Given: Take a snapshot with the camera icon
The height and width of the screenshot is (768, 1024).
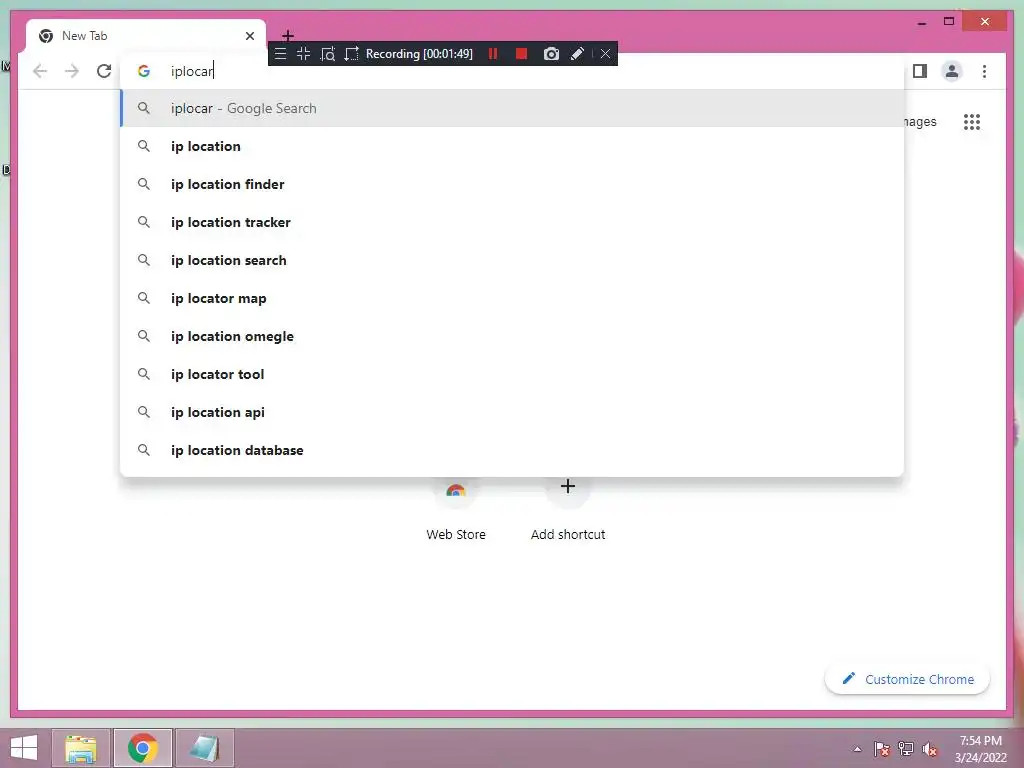Looking at the screenshot, I should pos(551,54).
